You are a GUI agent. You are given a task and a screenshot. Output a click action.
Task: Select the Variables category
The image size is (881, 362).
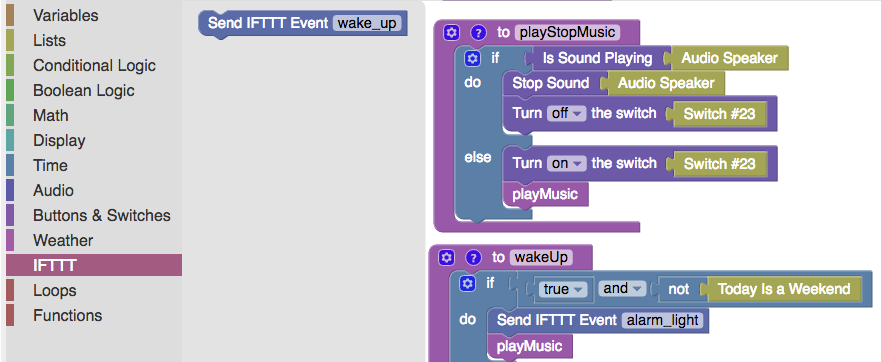tap(94, 16)
